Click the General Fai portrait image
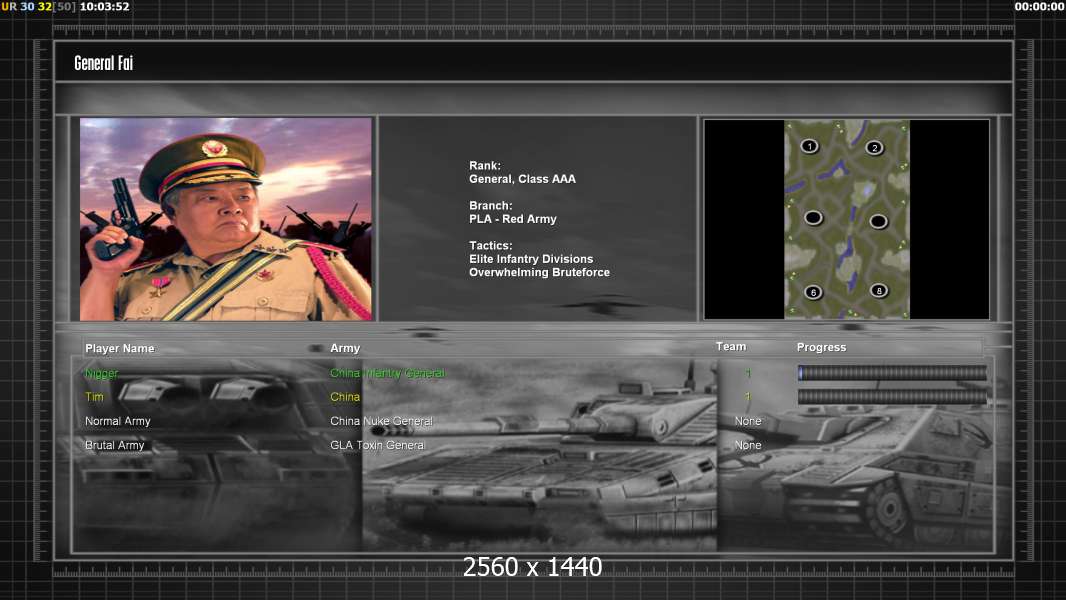 click(226, 219)
